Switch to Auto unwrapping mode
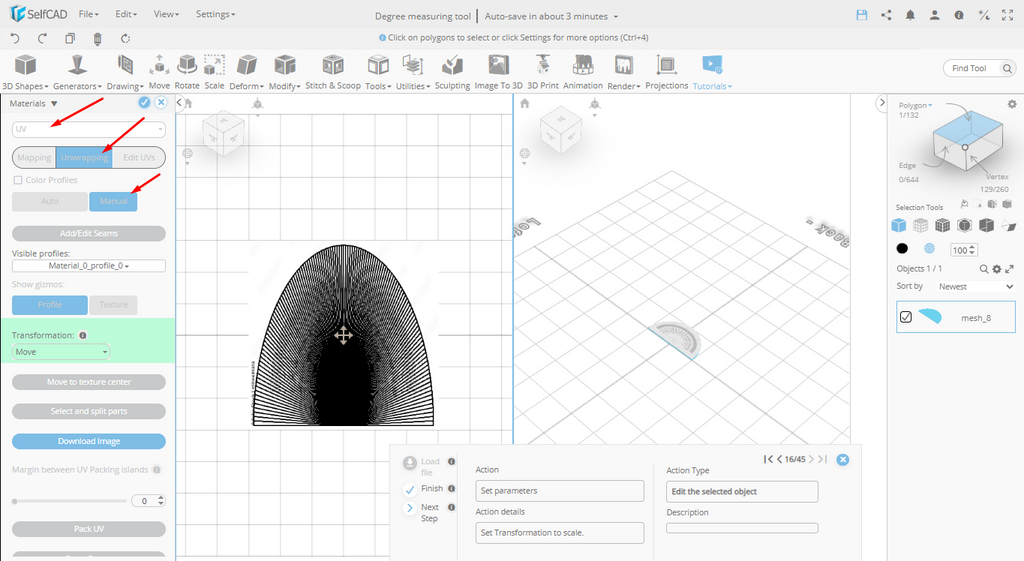Screen dimensions: 1024x561 pos(50,201)
